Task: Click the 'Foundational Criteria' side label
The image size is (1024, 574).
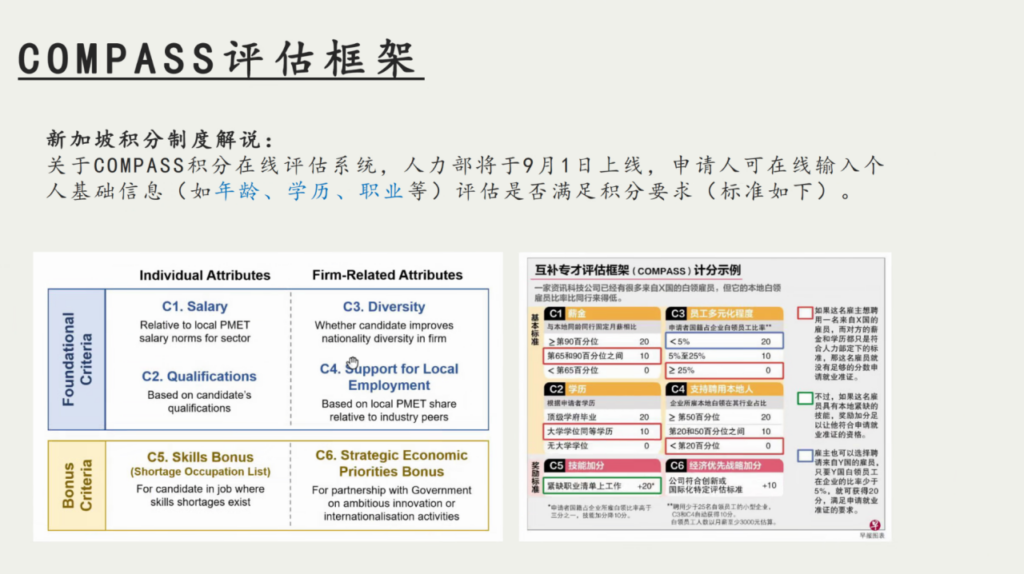Action: [x=77, y=359]
